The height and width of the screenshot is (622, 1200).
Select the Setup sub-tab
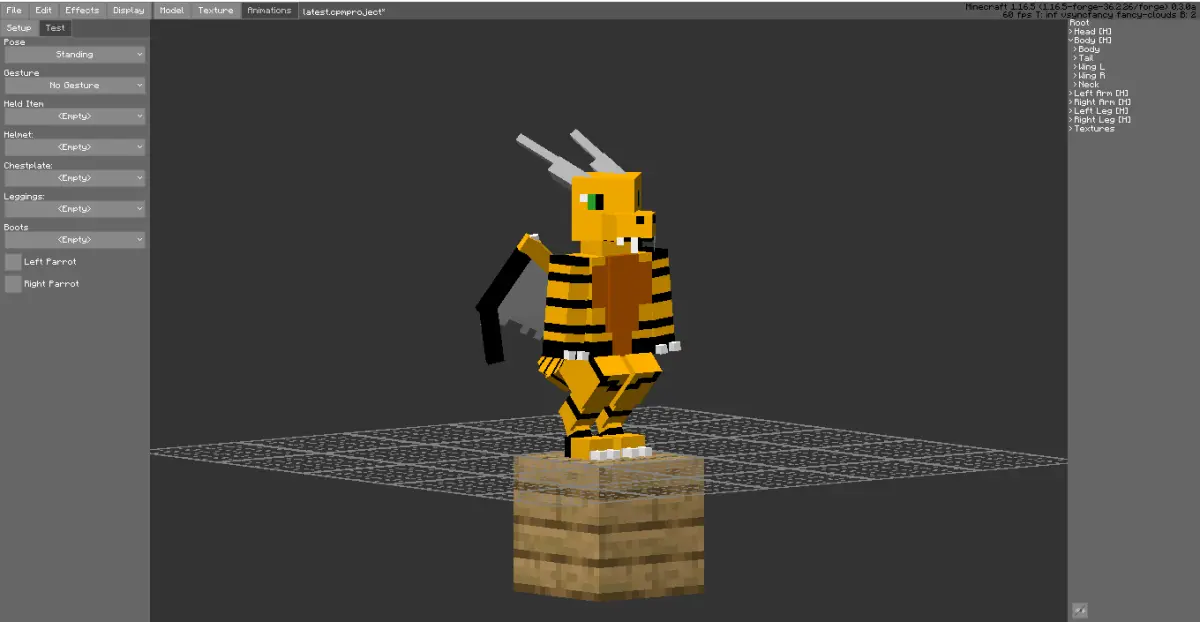click(x=19, y=28)
